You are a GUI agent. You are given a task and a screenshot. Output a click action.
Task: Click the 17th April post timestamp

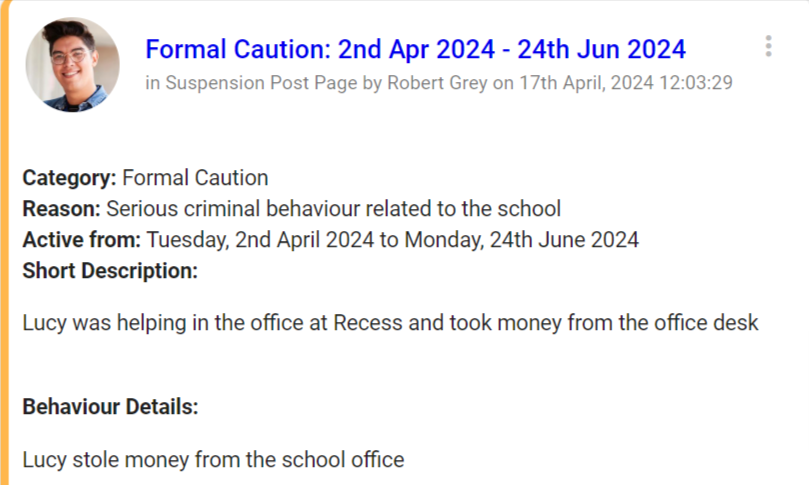click(x=625, y=83)
